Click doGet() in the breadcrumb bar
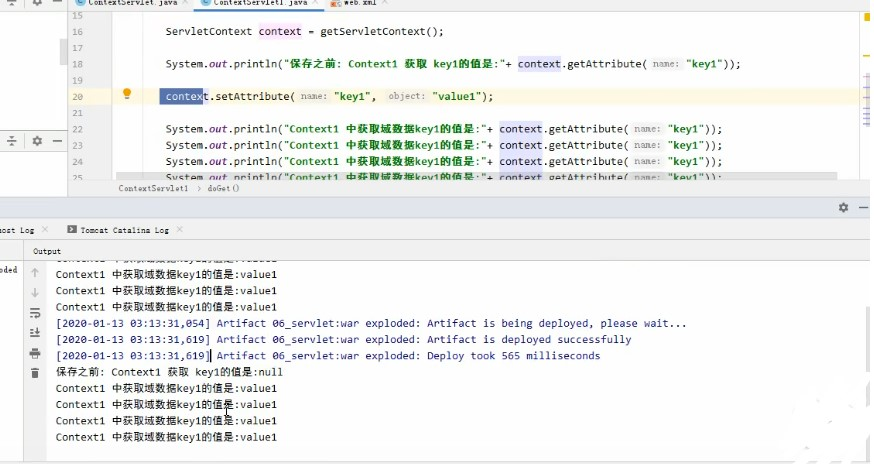Viewport: 874px width, 473px height. click(223, 188)
